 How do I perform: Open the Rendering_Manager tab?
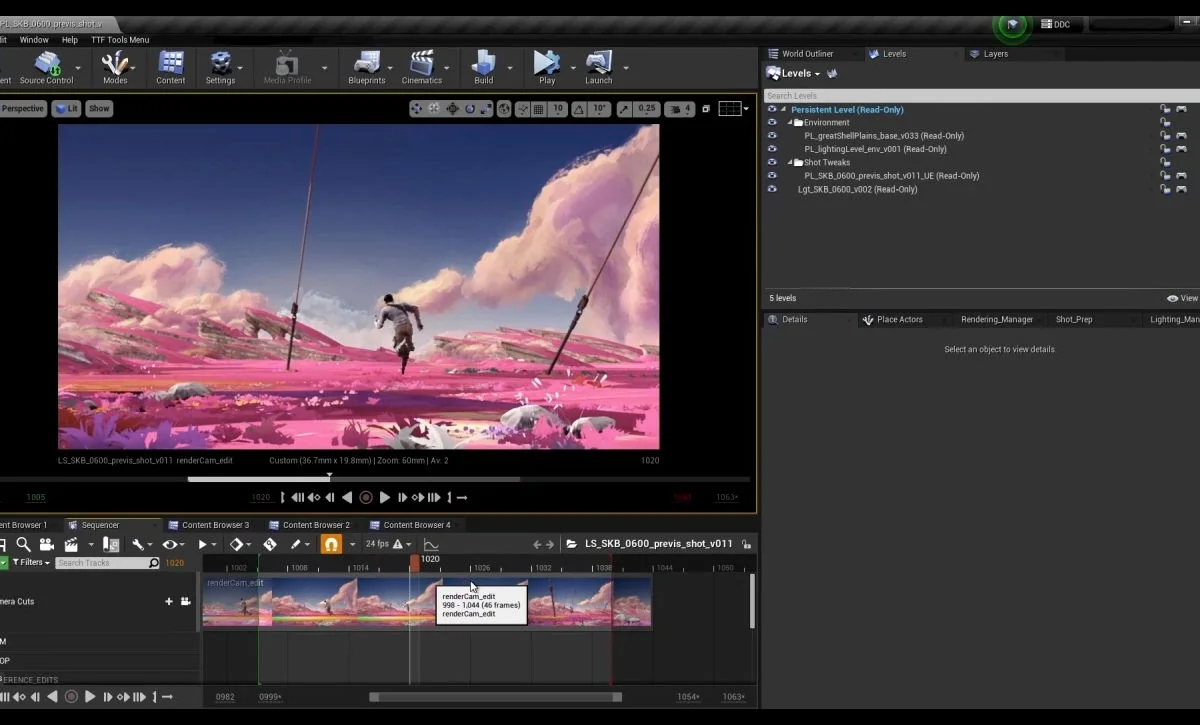tap(997, 319)
